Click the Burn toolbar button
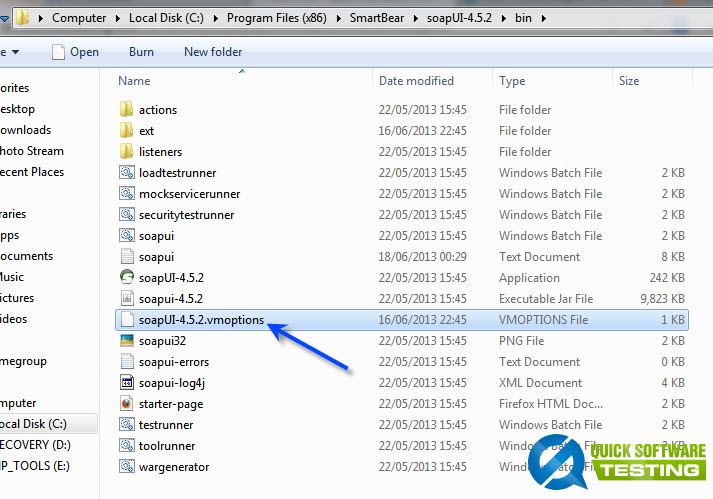This screenshot has width=713, height=499. click(141, 52)
